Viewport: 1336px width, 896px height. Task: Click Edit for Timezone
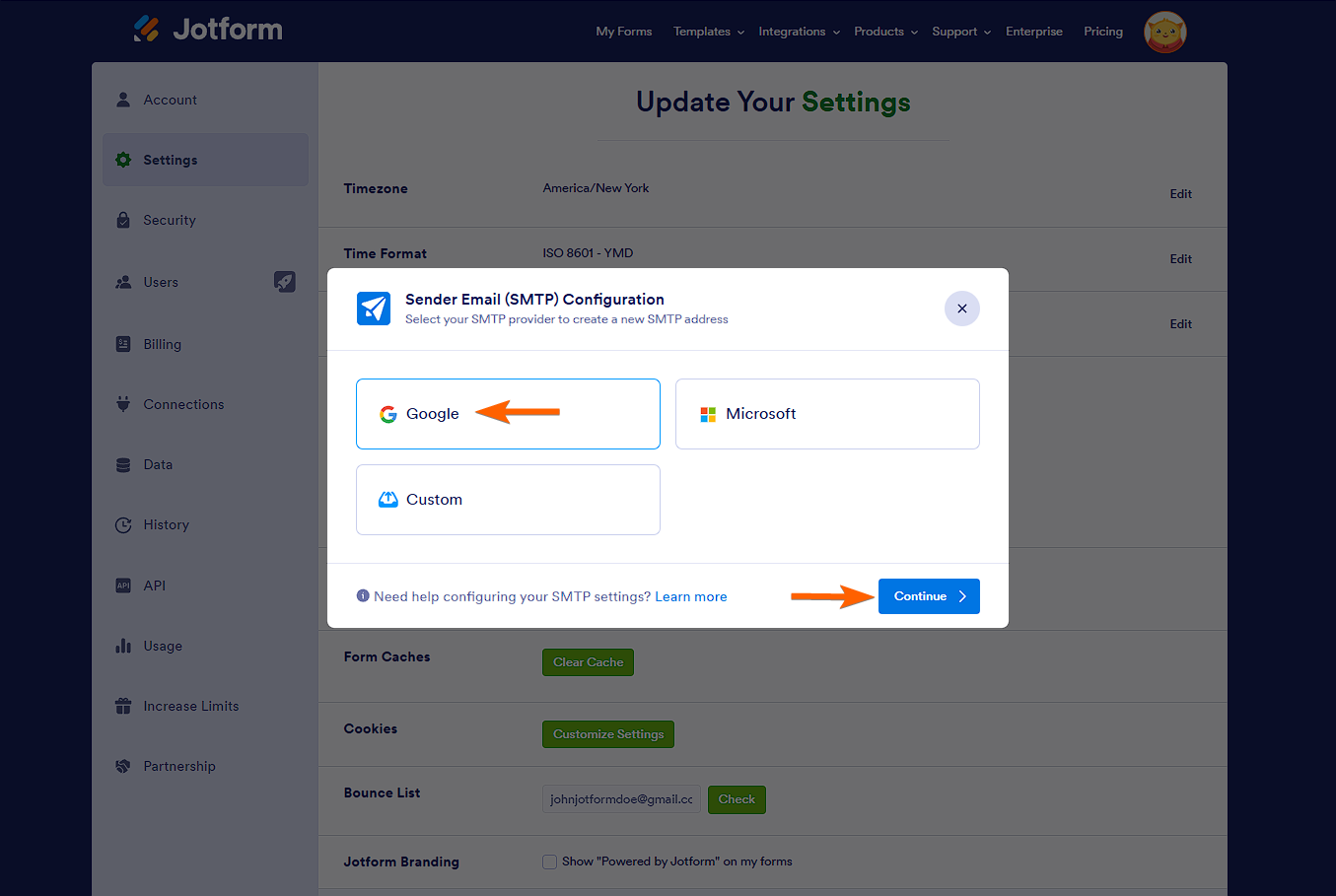point(1181,194)
